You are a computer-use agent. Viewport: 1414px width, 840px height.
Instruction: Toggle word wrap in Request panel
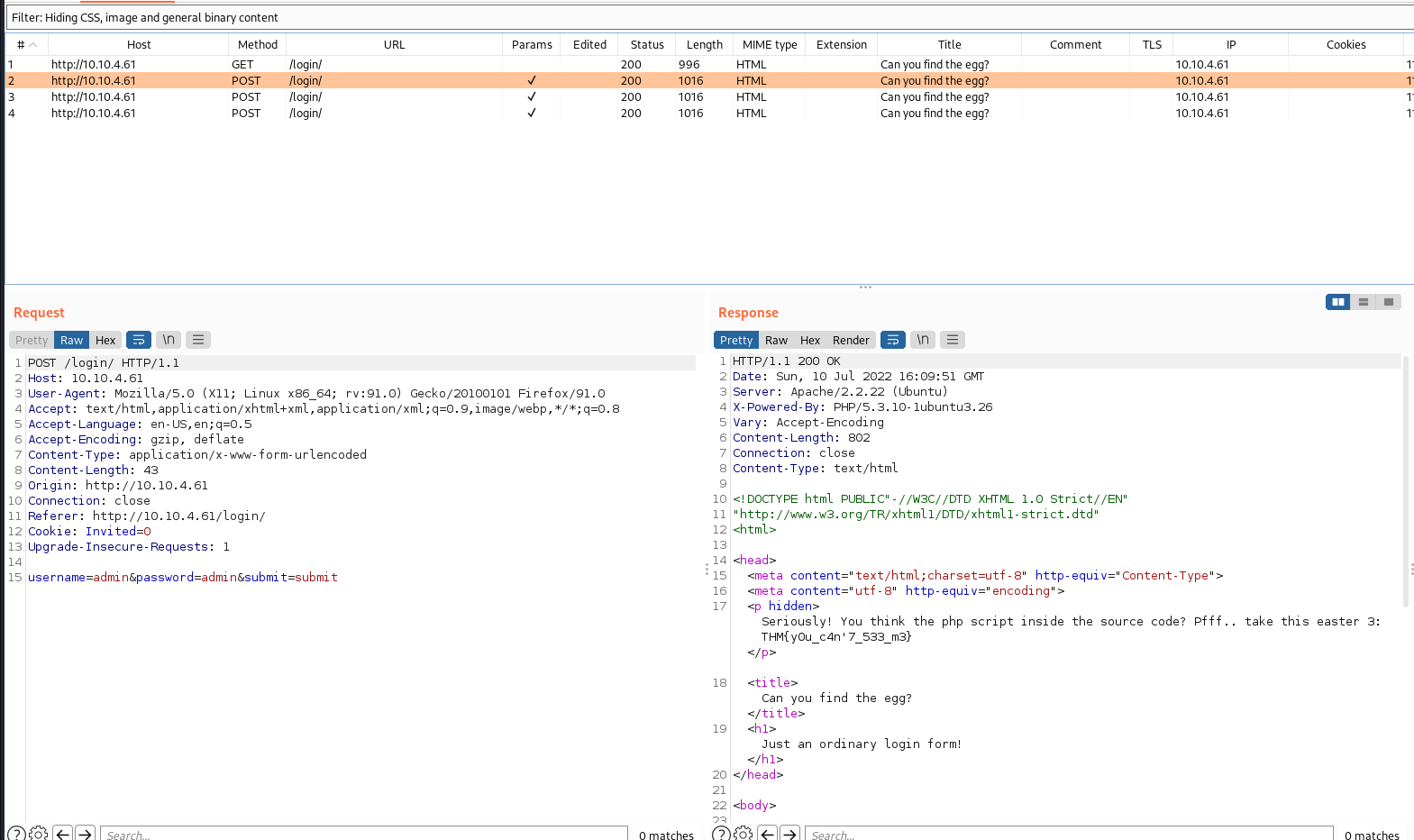139,340
